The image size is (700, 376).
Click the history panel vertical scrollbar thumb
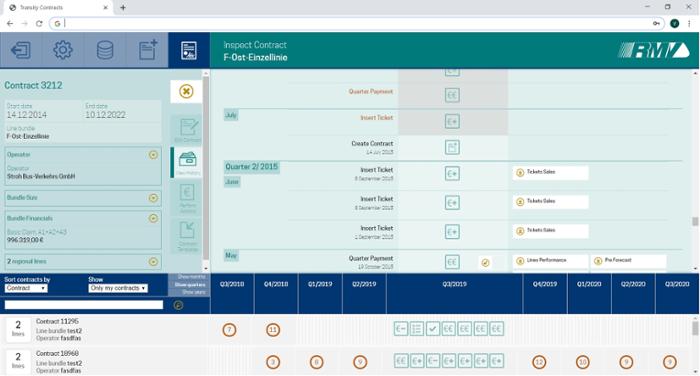(695, 221)
